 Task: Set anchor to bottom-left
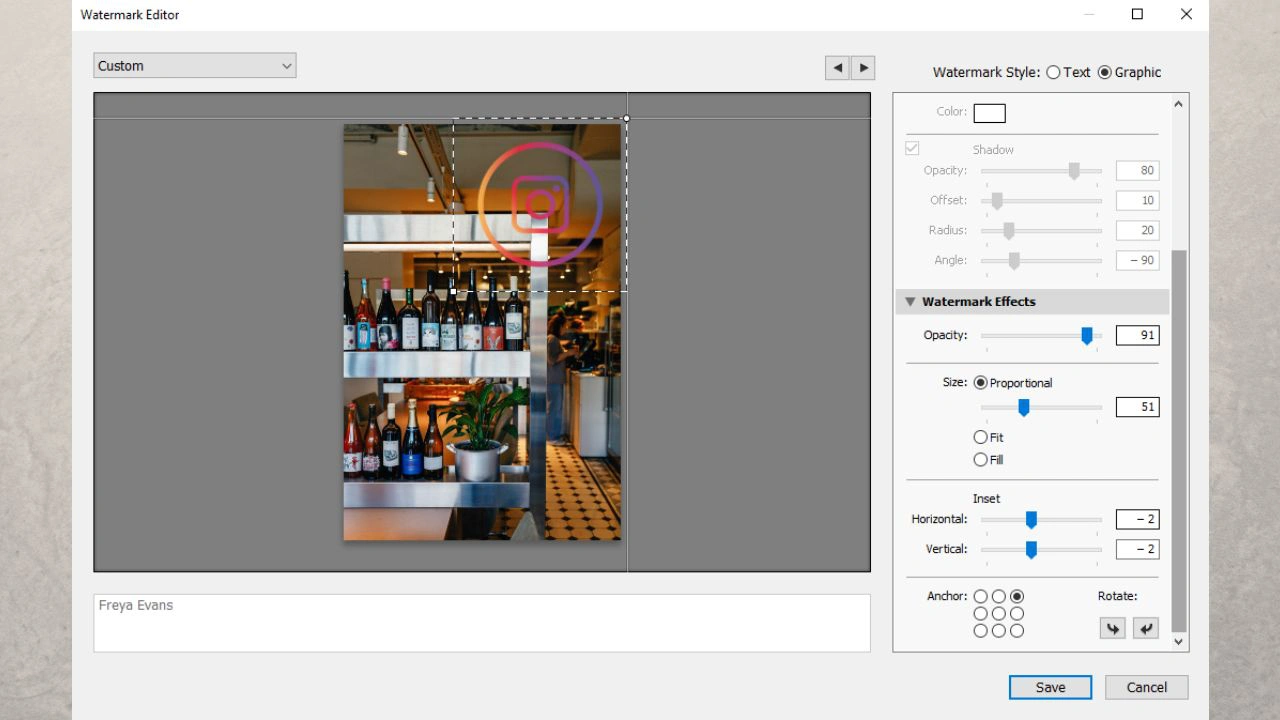[980, 630]
